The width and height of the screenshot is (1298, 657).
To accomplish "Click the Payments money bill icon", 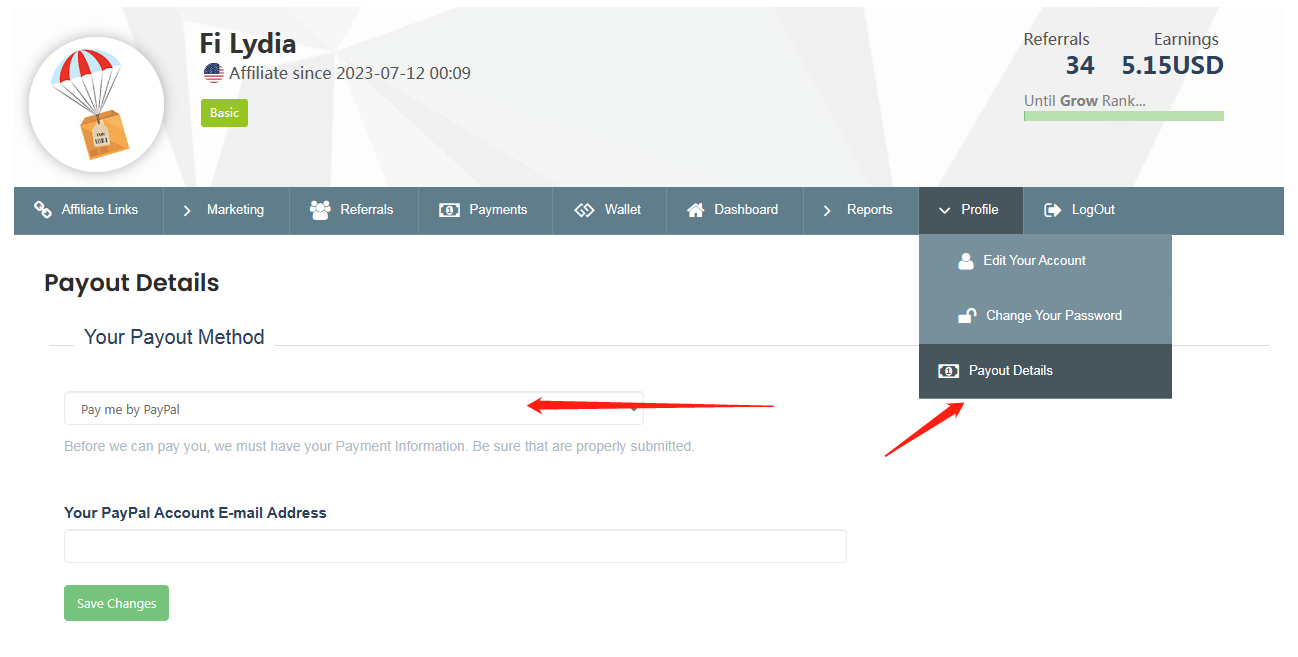I will tap(449, 210).
